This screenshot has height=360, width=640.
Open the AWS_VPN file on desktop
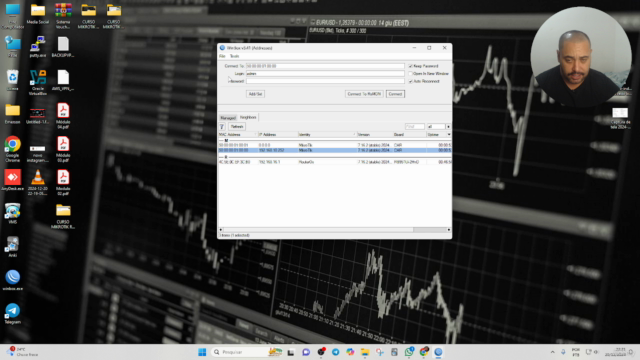tap(63, 80)
